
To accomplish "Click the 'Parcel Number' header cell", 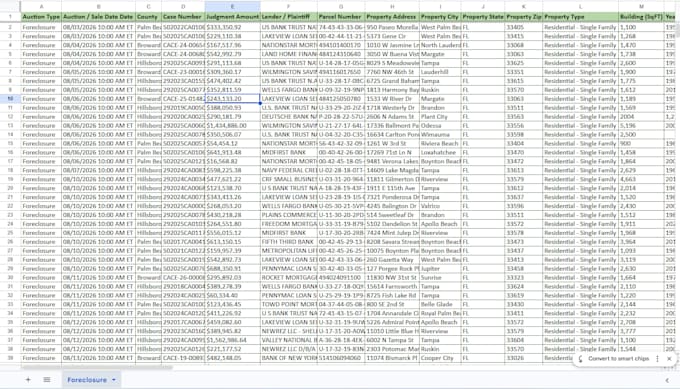I will (341, 17).
